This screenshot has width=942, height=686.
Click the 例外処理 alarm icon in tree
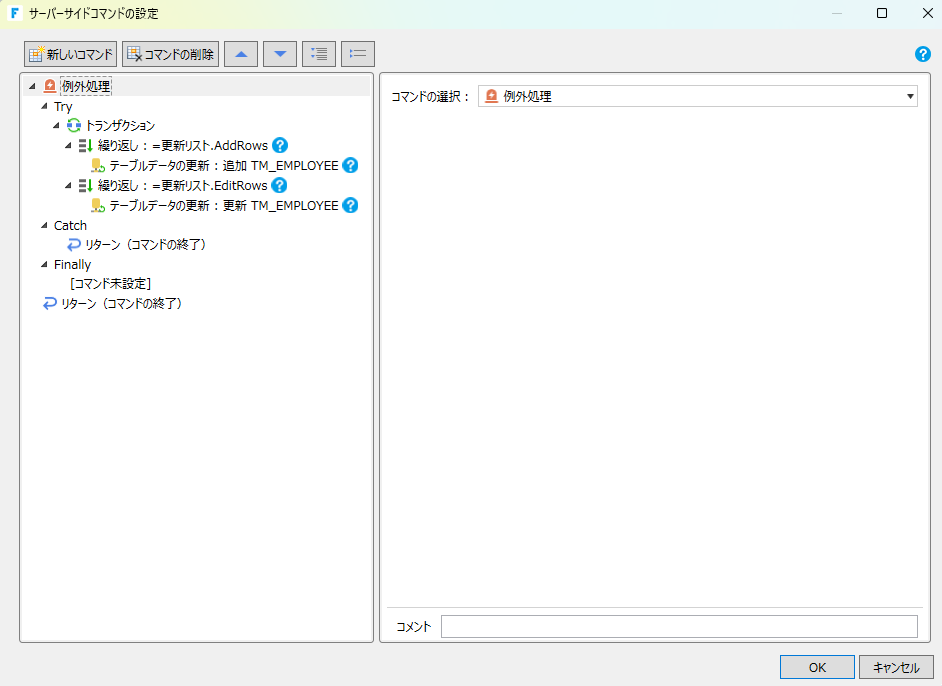(50, 86)
